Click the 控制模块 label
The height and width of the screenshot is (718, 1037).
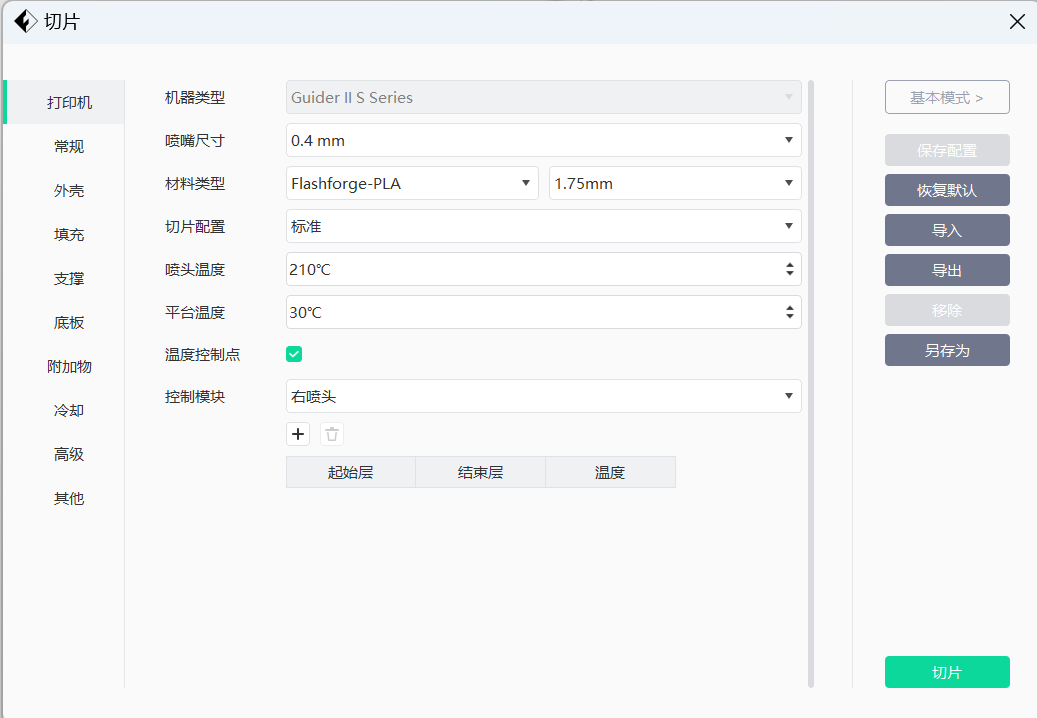(x=195, y=397)
